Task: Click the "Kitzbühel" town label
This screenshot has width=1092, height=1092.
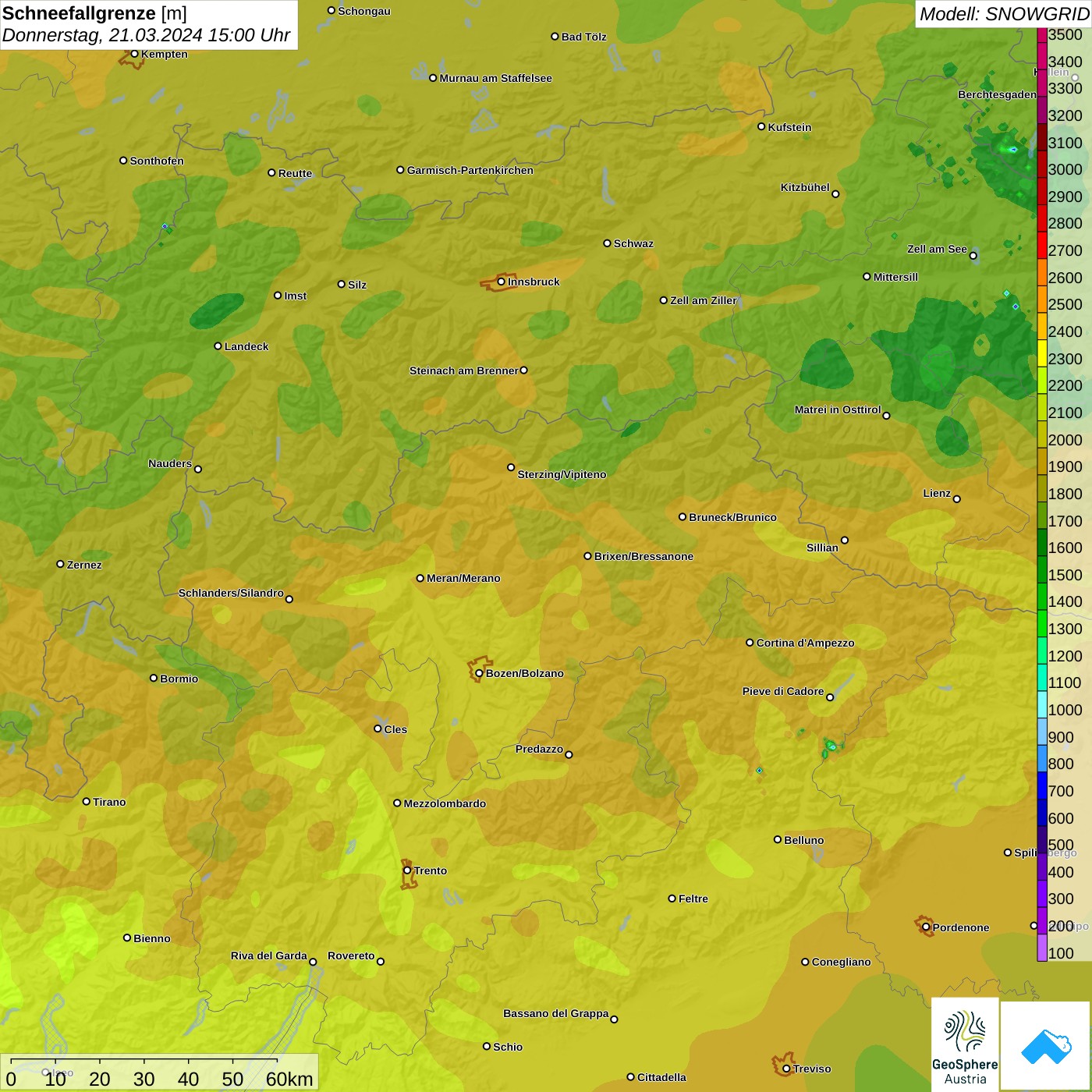Action: (805, 187)
